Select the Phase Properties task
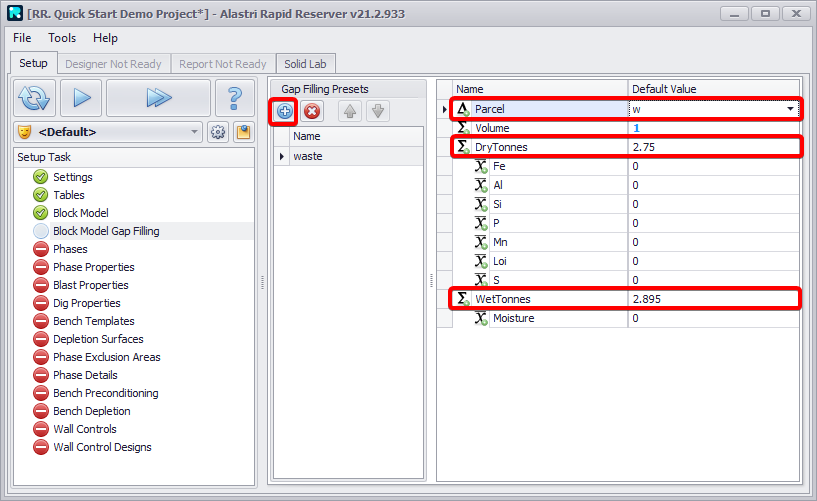This screenshot has width=817, height=501. coord(94,267)
